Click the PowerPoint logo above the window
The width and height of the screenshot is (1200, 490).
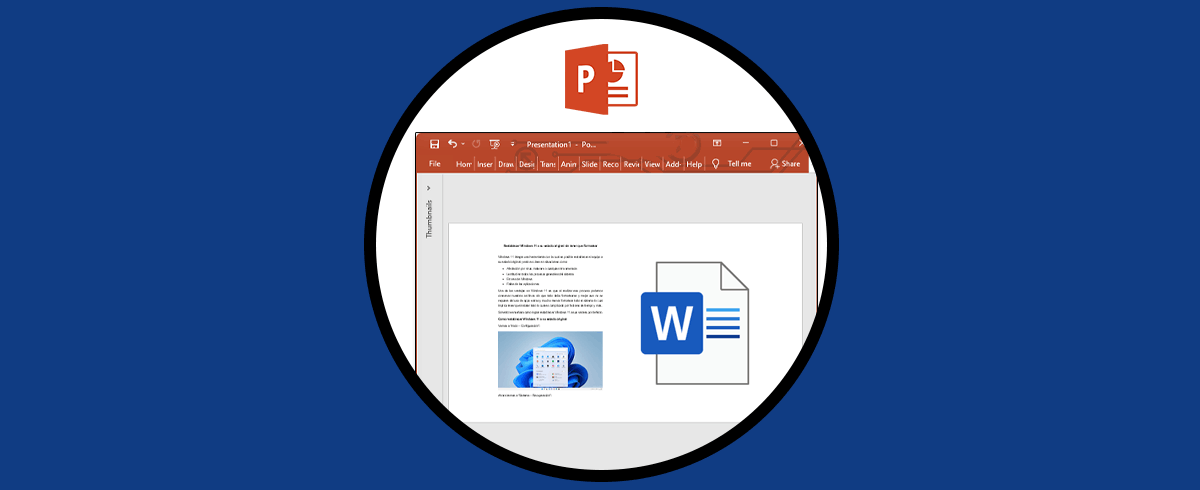point(602,79)
